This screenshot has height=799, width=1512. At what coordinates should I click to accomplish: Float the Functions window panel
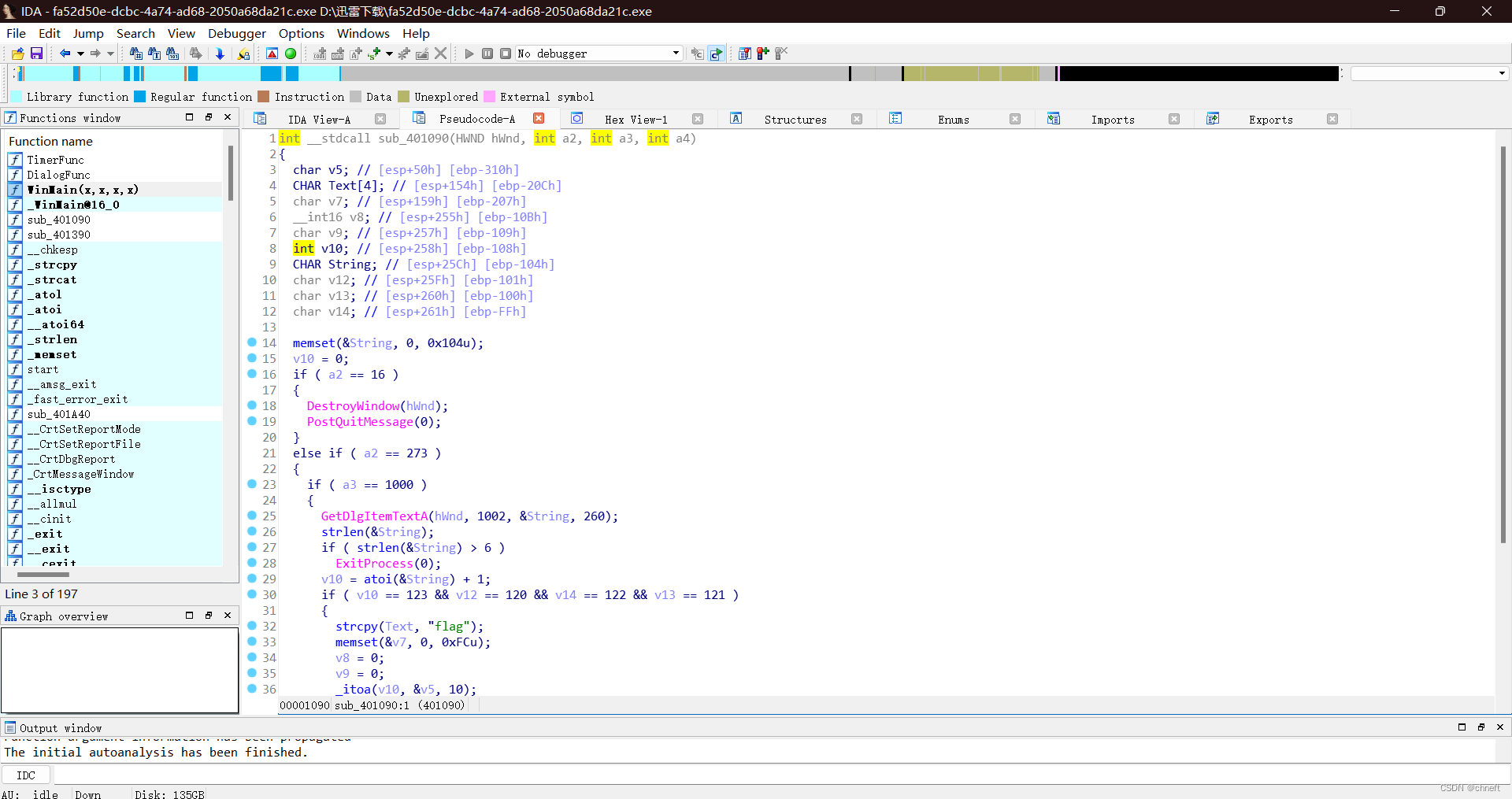pos(209,117)
